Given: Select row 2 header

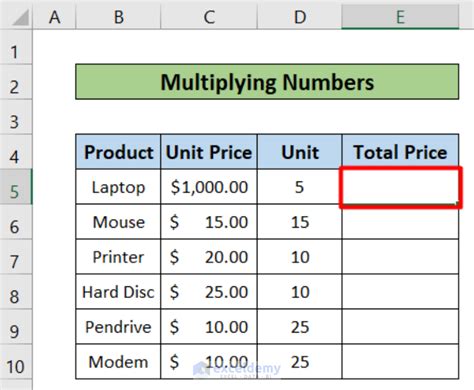Looking at the screenshot, I should (16, 82).
